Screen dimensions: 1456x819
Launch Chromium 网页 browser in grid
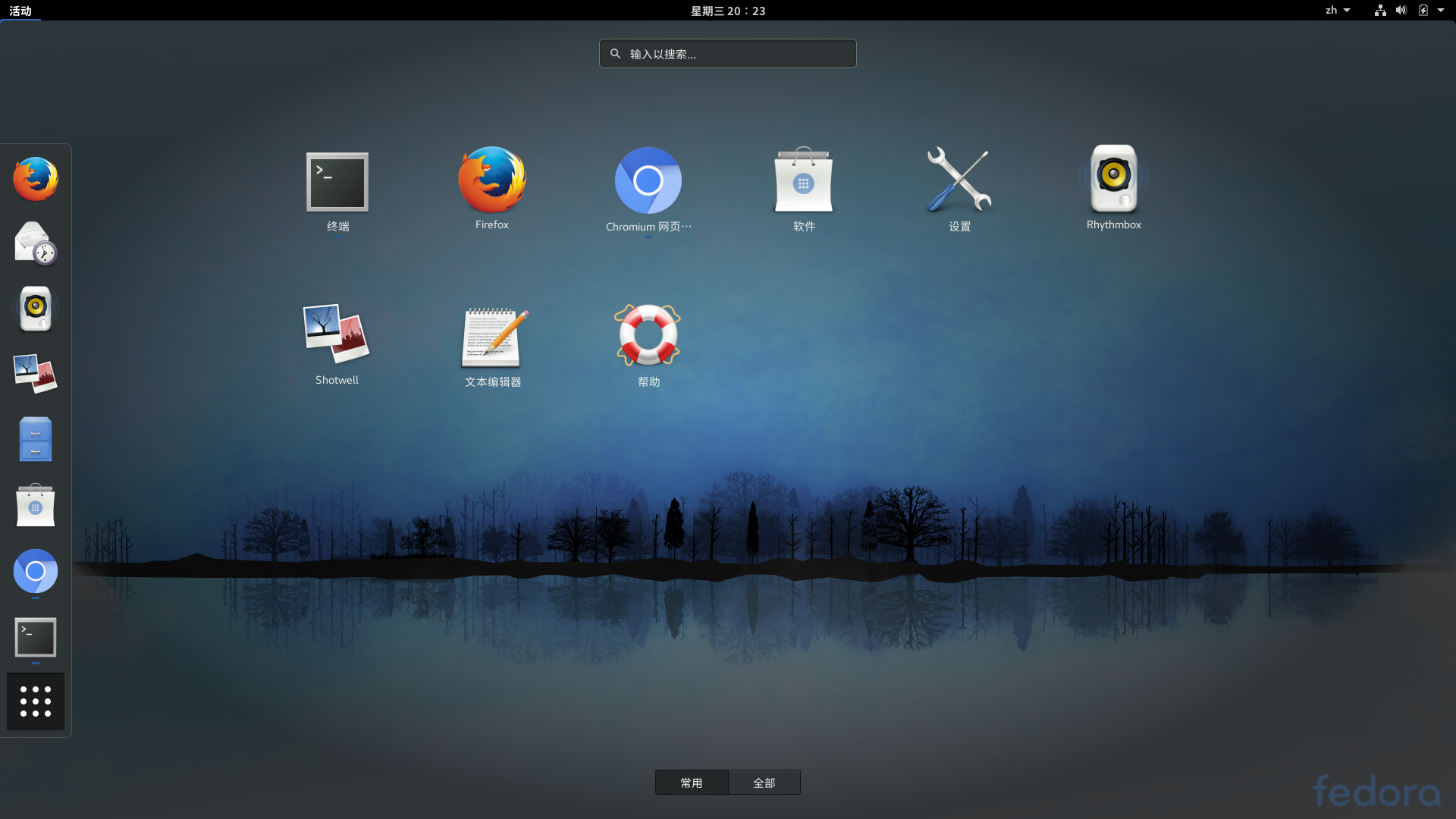pos(648,192)
